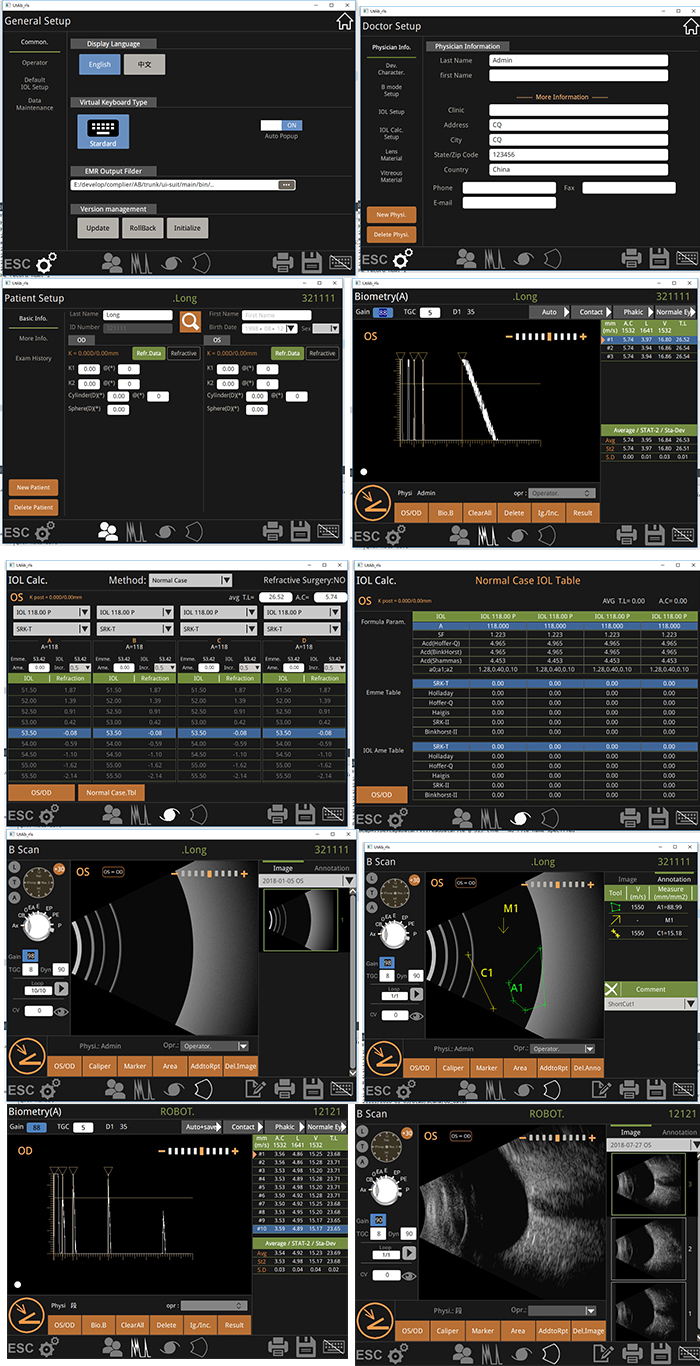Open opr Operator dropdown in Long Biometry(A)
Screen dimensions: 700x1366
tap(563, 493)
